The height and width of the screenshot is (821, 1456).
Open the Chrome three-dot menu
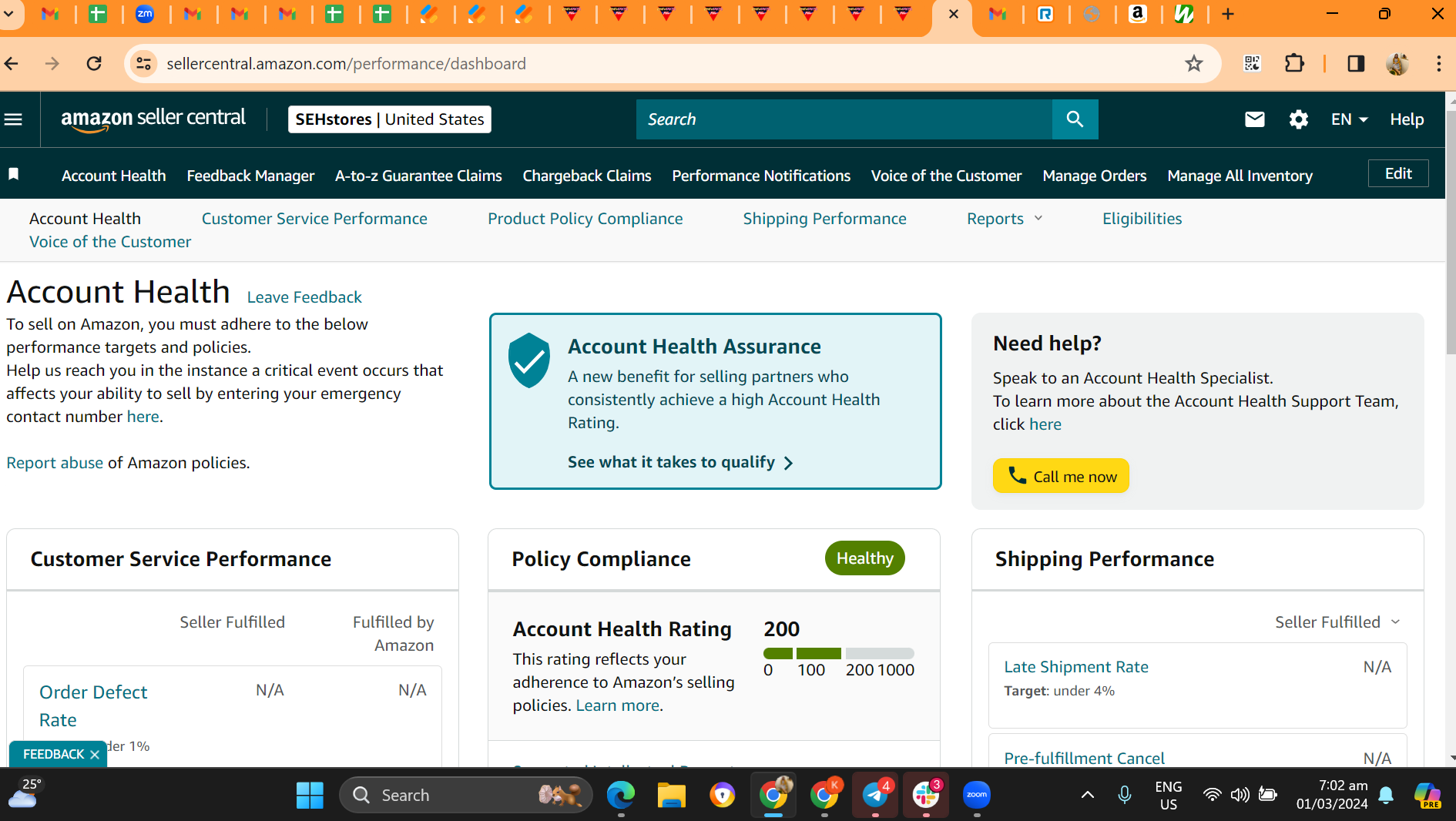tap(1438, 63)
